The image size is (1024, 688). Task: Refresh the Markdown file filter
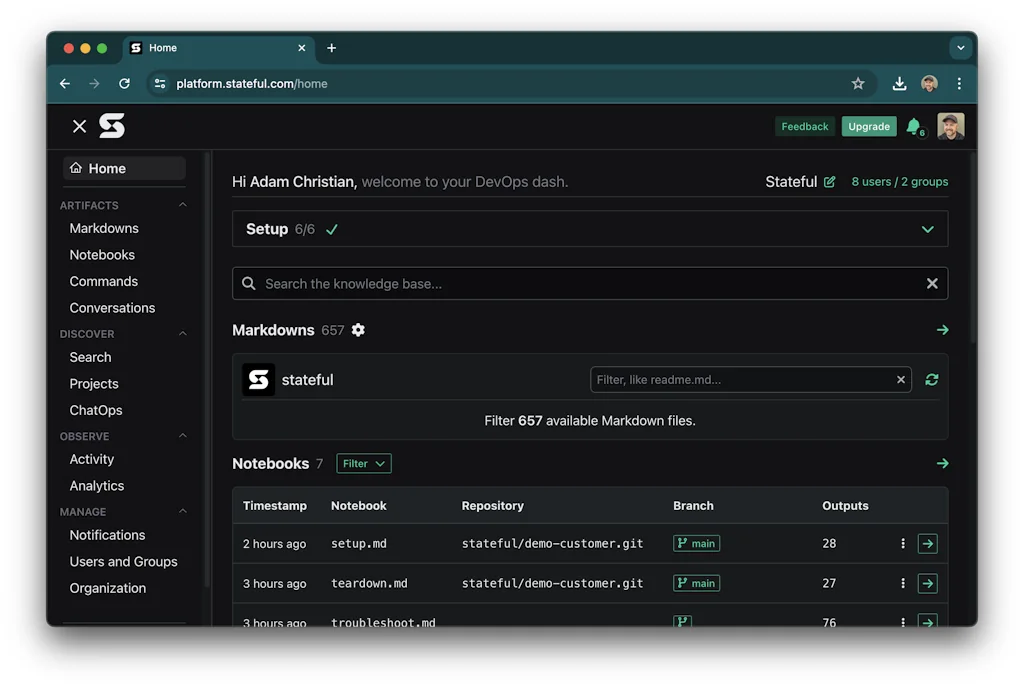(931, 379)
